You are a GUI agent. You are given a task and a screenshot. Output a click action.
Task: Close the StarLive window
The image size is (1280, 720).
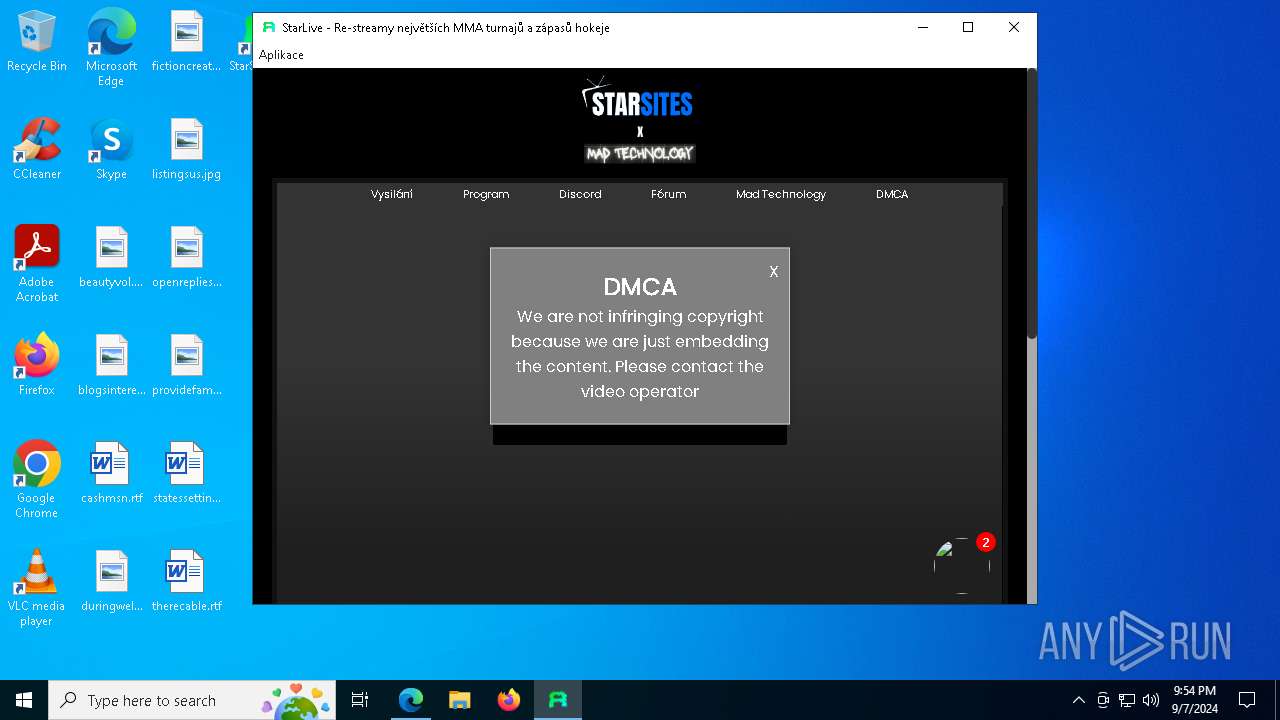tap(1014, 28)
